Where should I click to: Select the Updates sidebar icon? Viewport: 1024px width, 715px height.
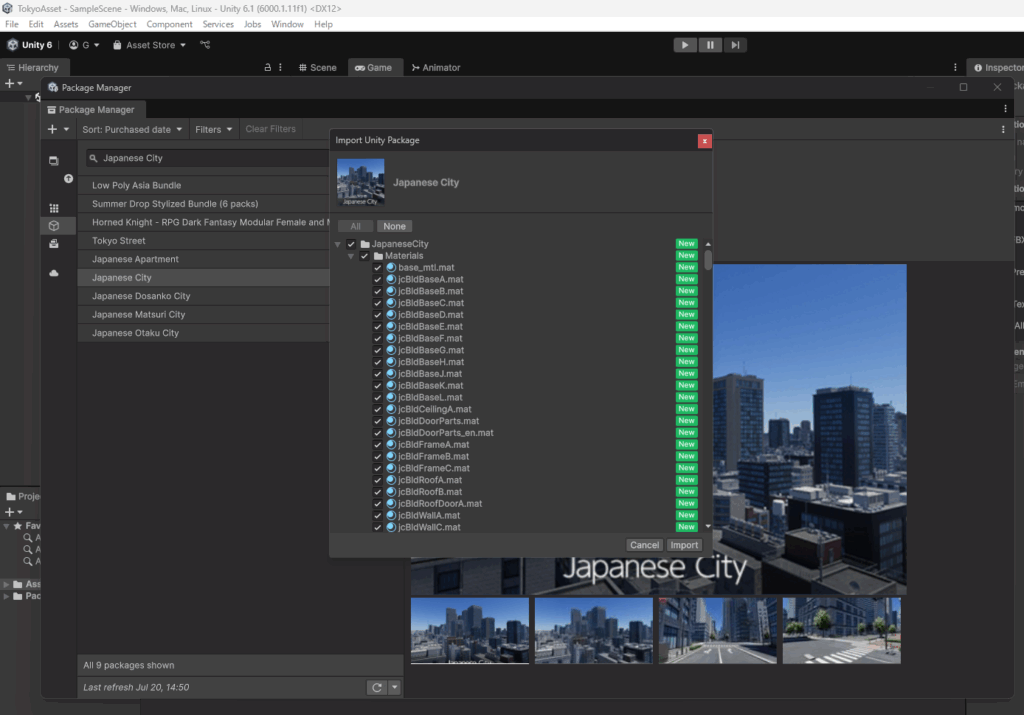click(68, 179)
